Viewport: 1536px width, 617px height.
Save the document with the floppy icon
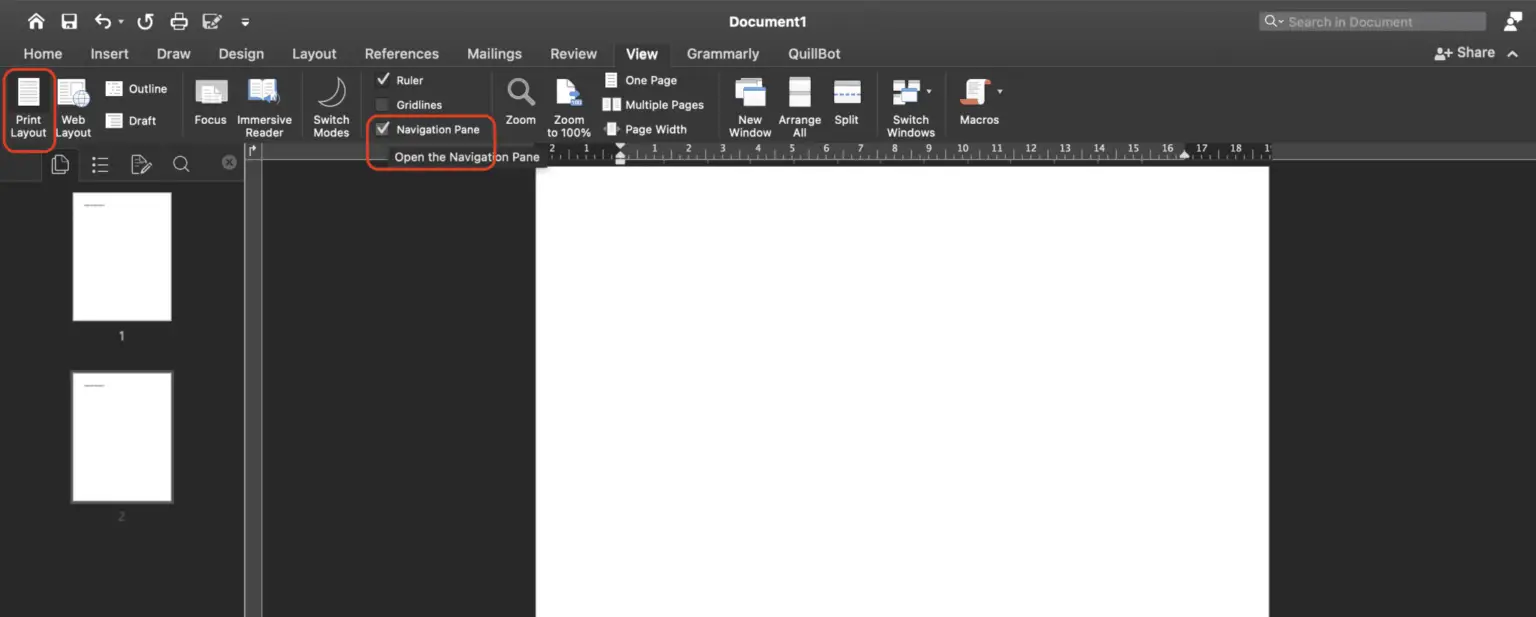[x=69, y=21]
